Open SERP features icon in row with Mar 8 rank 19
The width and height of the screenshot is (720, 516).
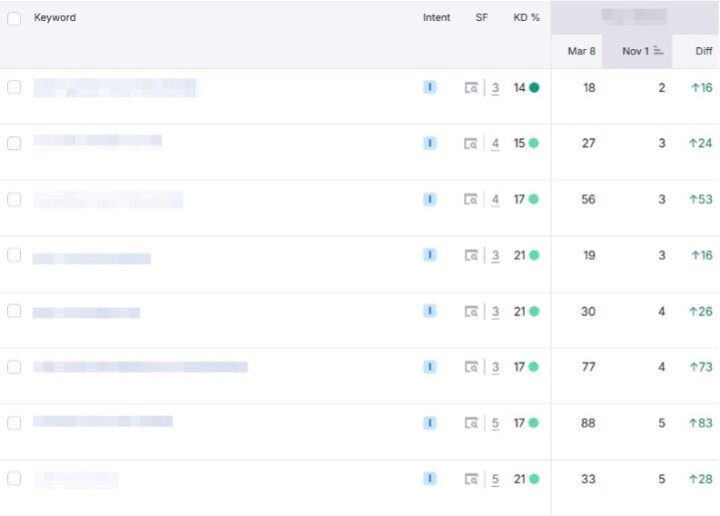[x=471, y=255]
